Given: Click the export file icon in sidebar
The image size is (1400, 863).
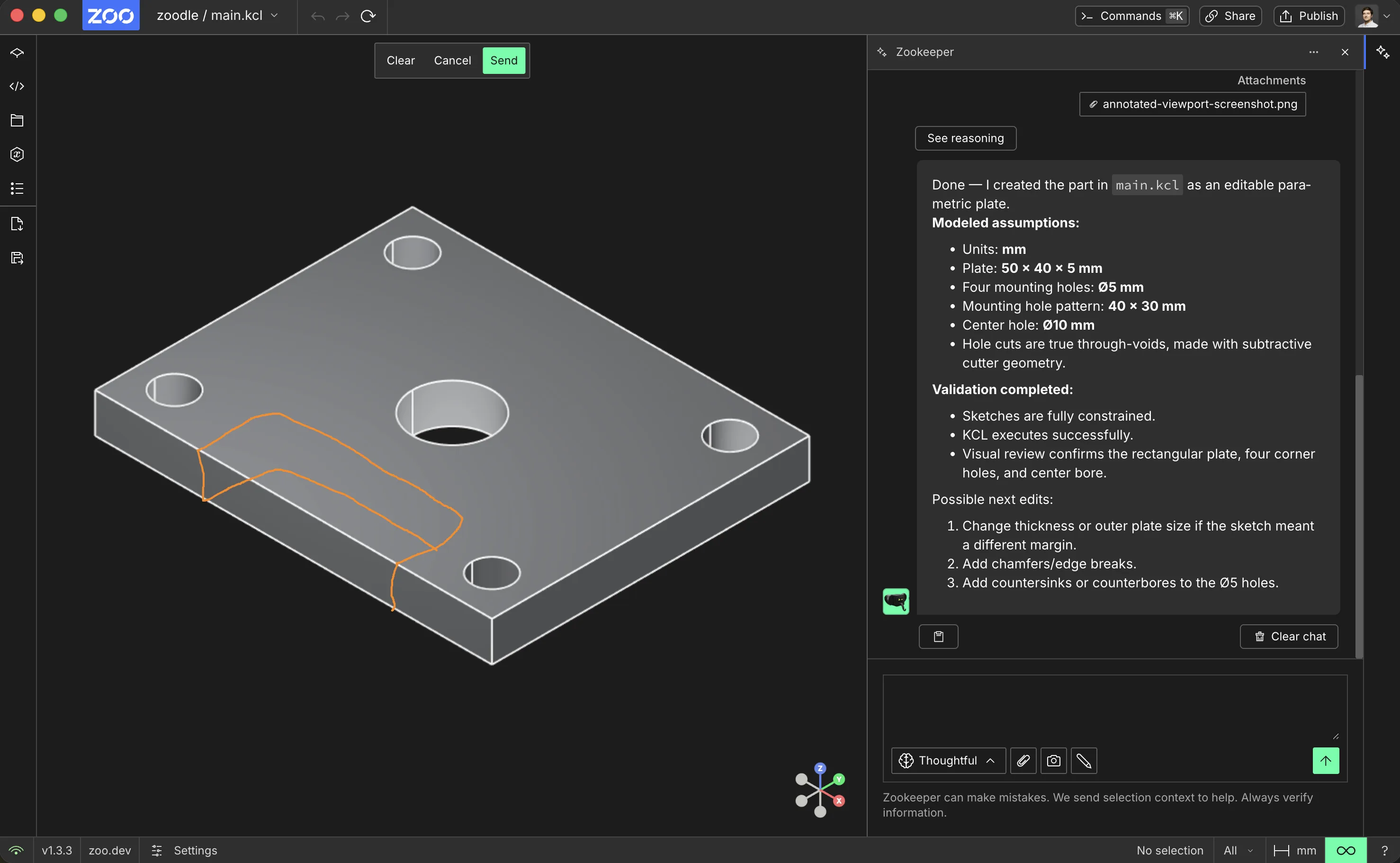Looking at the screenshot, I should [17, 224].
